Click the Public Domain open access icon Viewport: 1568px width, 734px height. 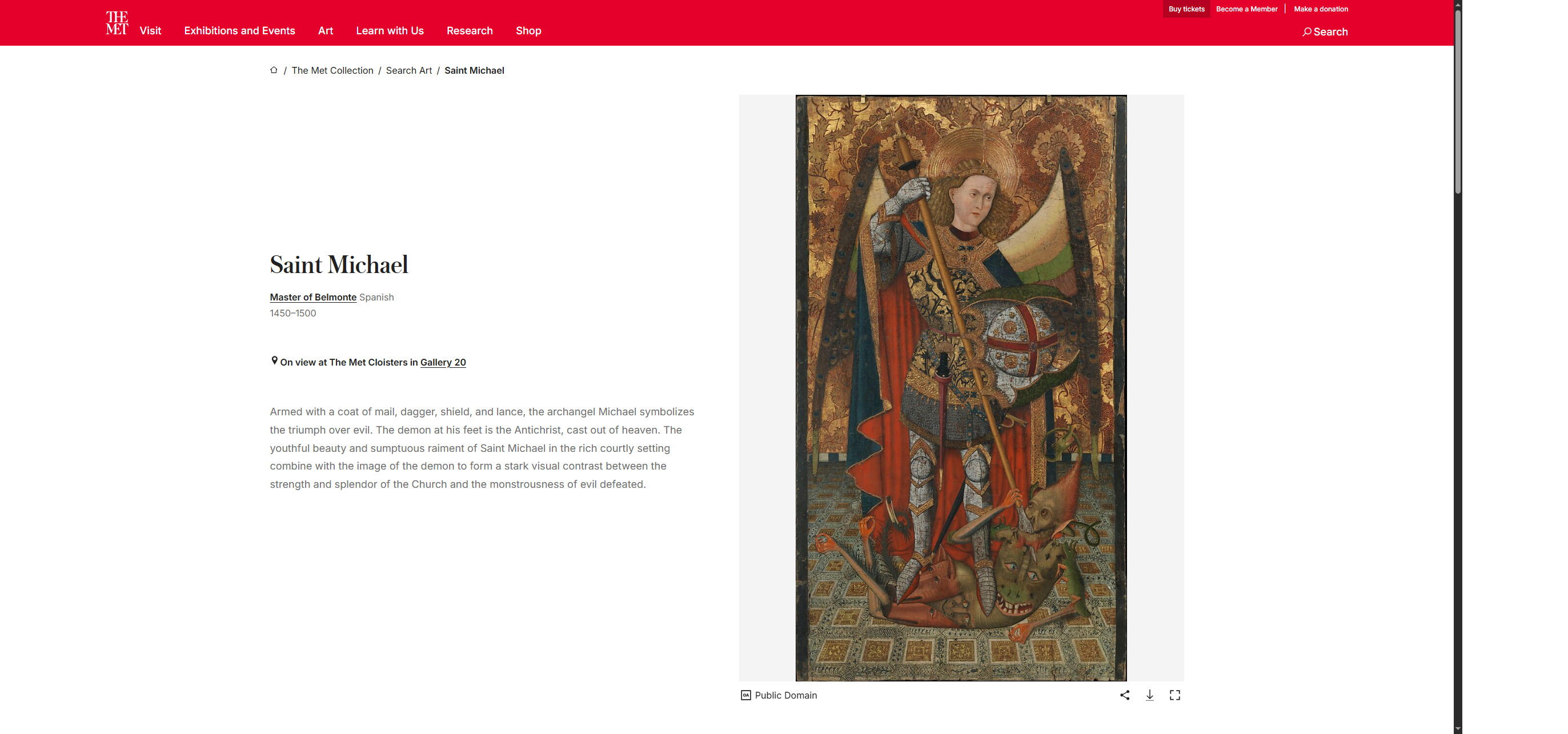click(745, 695)
